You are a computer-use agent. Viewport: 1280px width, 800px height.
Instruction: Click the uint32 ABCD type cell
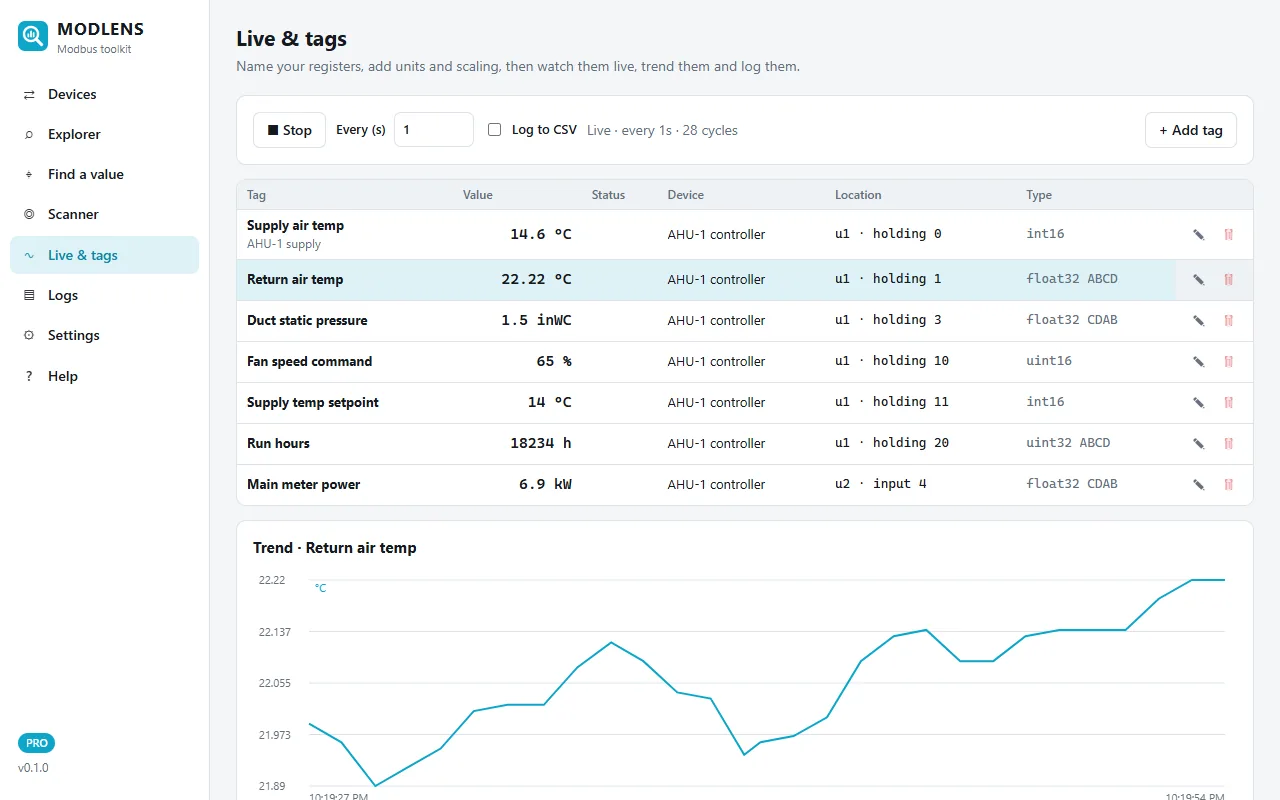pos(1068,443)
